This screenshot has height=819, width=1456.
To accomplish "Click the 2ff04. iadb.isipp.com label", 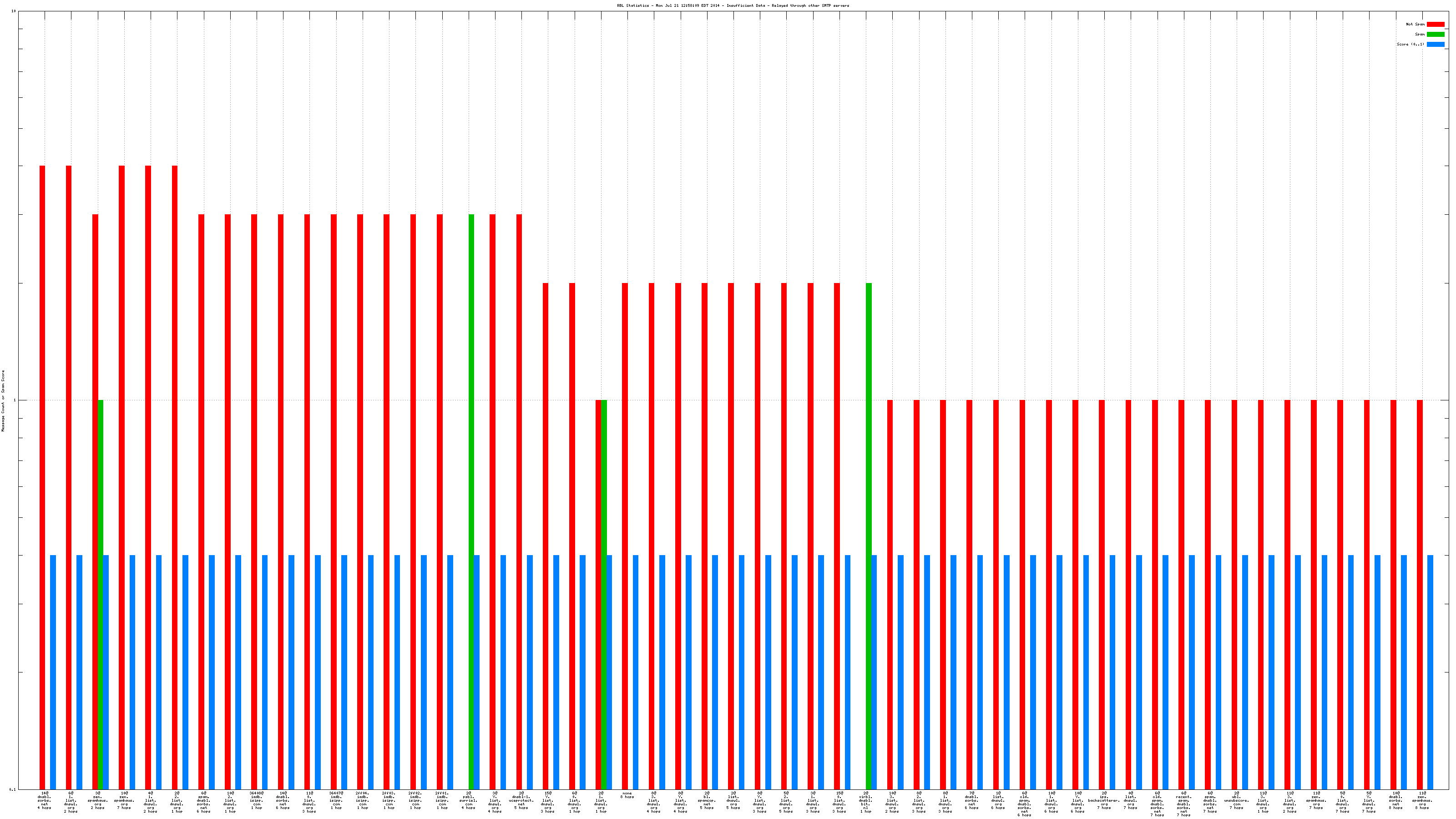I will [x=362, y=800].
